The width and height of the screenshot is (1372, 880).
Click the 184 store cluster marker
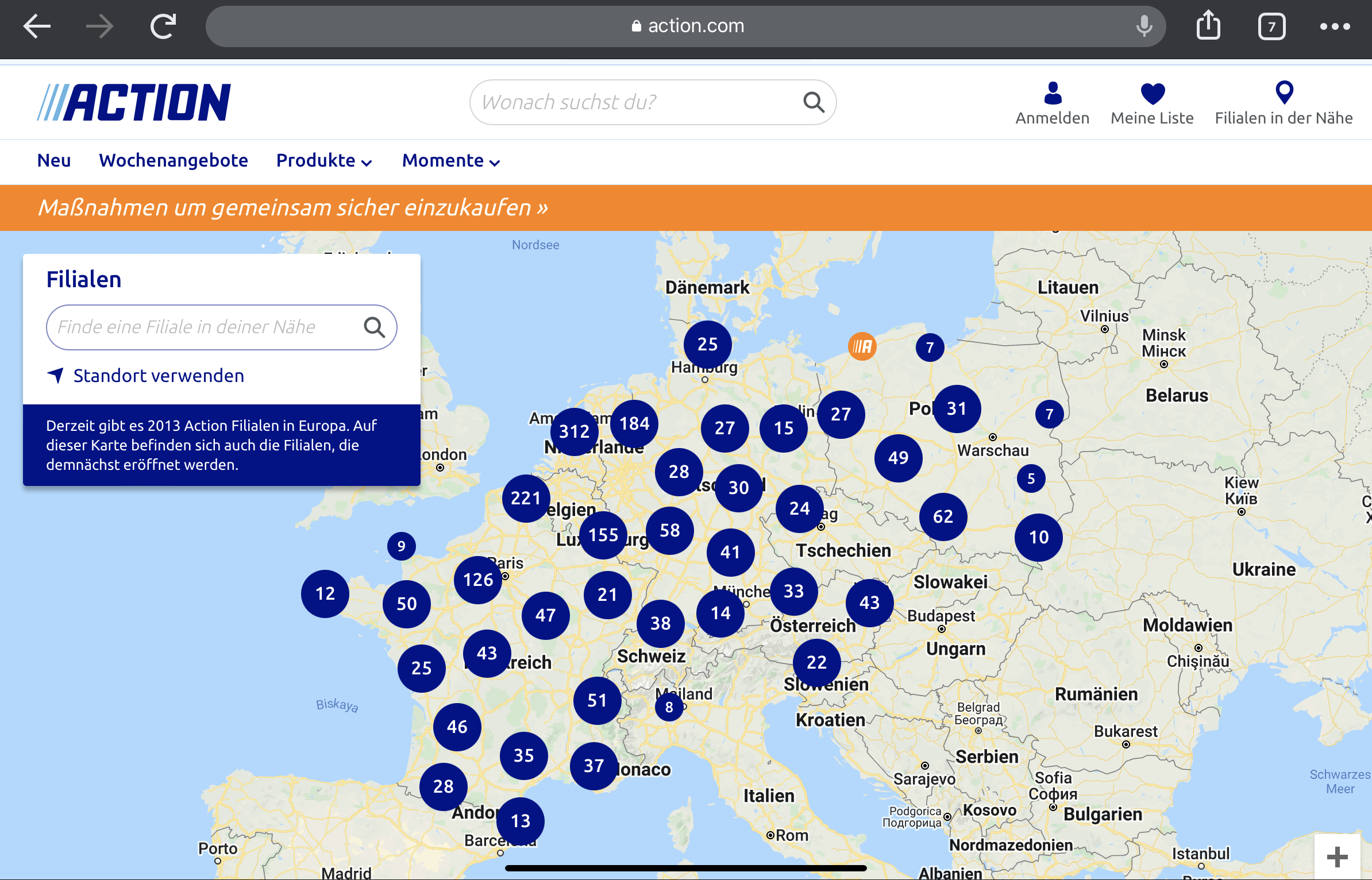(x=634, y=424)
